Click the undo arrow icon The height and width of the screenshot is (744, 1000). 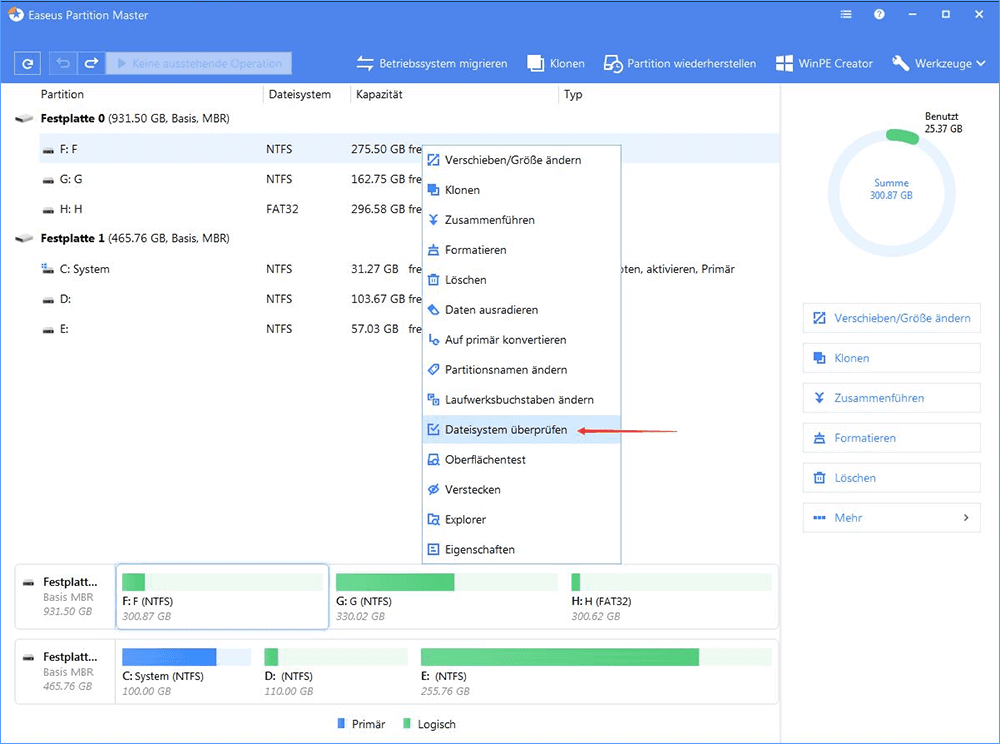63,63
